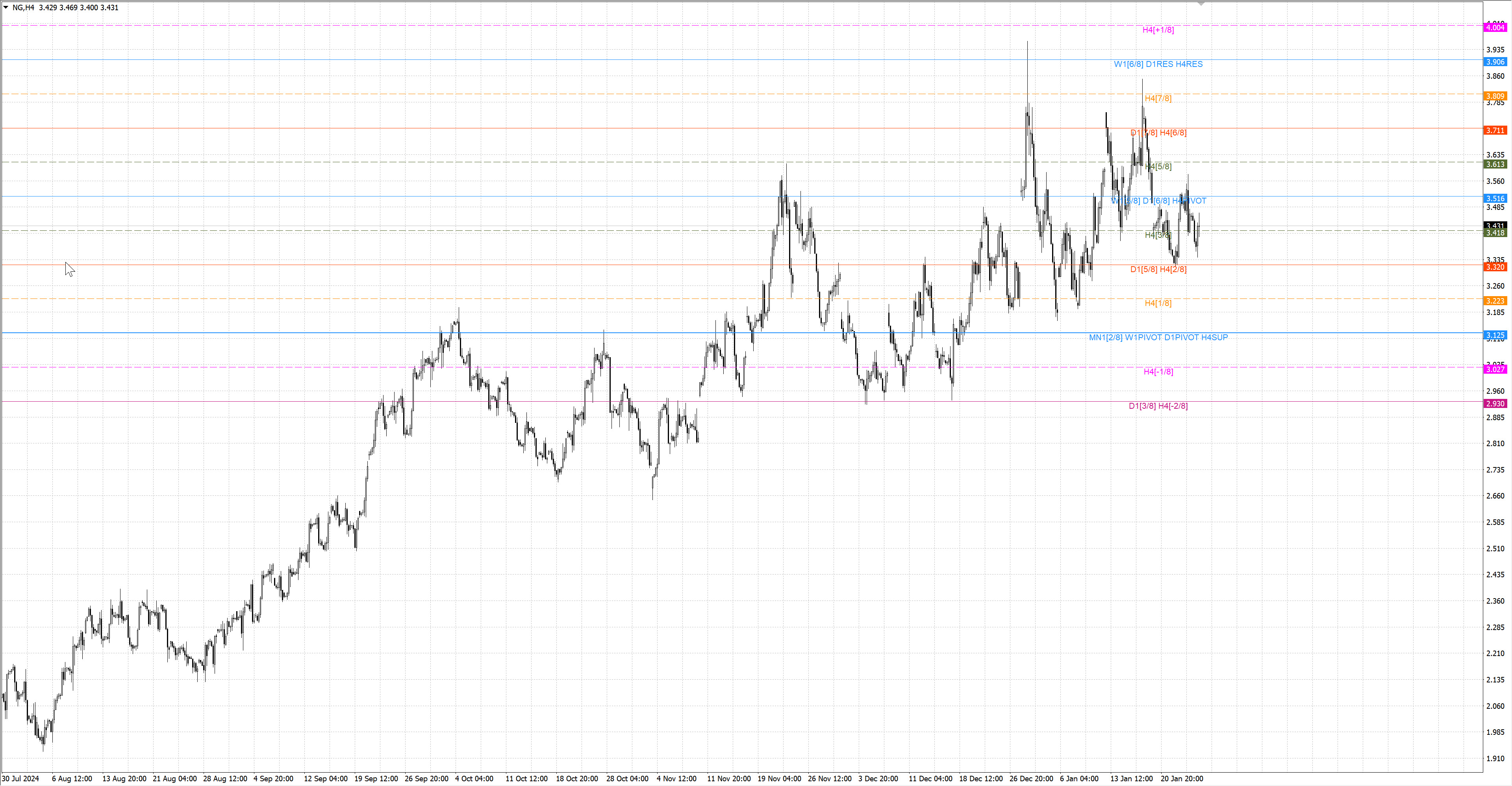
Task: Click the blue 3.125 price tag
Action: [x=1495, y=335]
